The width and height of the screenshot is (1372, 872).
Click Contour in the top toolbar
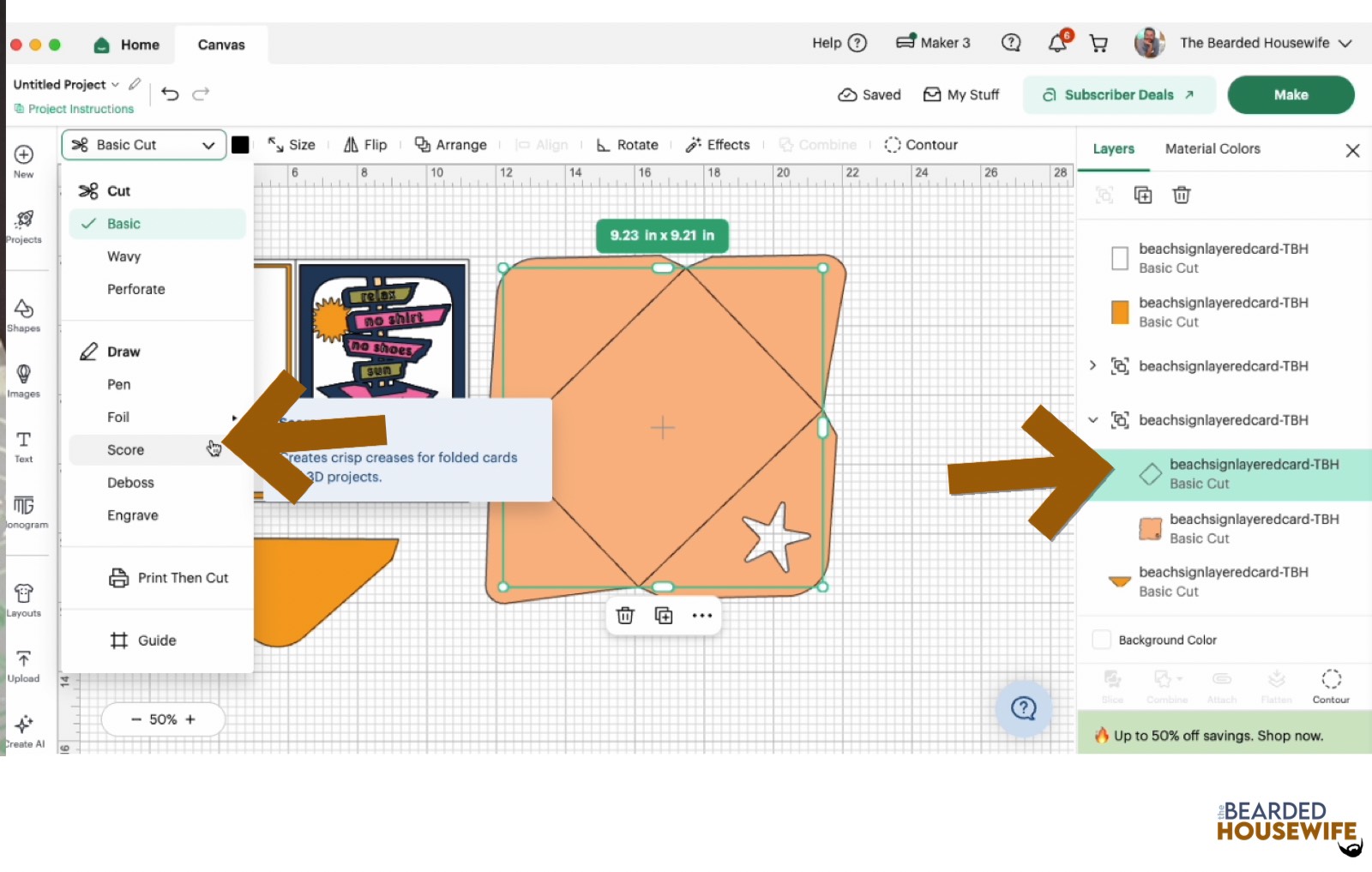point(921,145)
